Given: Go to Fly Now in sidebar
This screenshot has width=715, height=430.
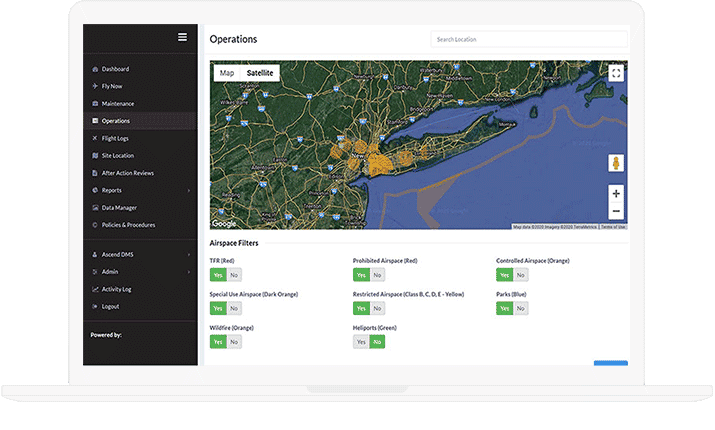Looking at the screenshot, I should pyautogui.click(x=112, y=86).
